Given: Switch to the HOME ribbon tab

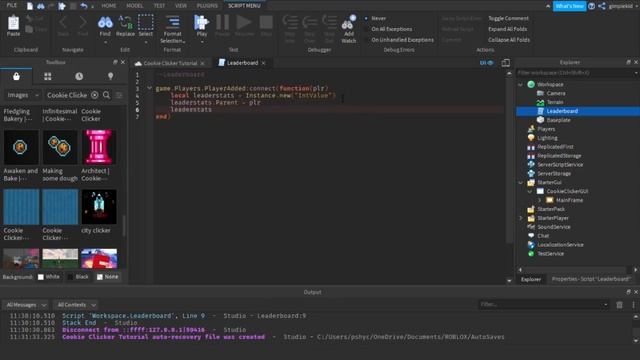Looking at the screenshot, I should point(109,6).
